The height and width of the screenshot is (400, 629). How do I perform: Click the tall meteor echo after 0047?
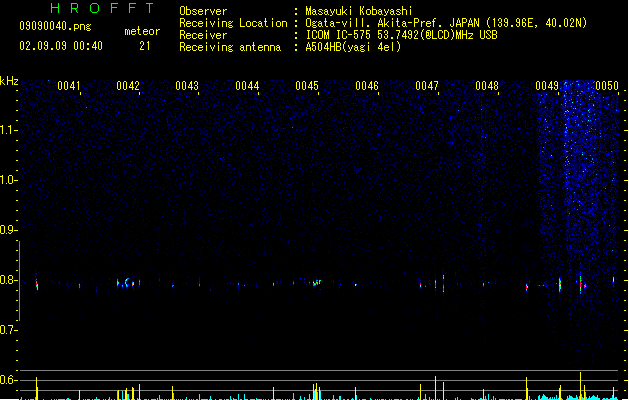(443, 284)
